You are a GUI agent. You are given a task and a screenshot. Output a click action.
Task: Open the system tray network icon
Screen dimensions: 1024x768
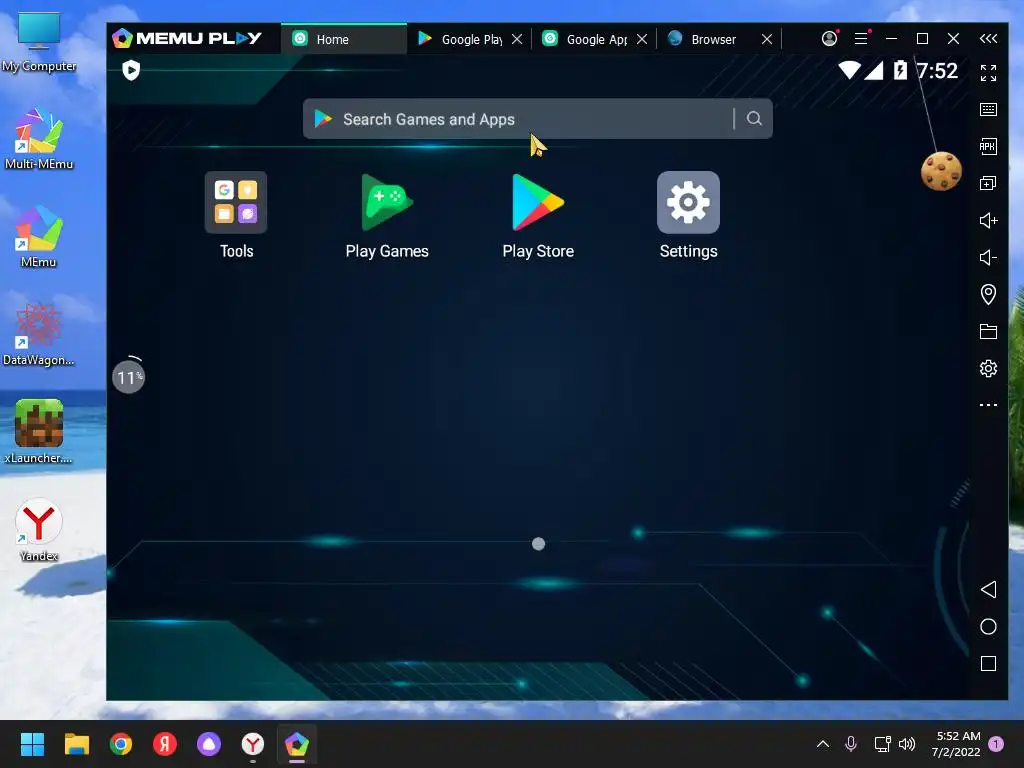pyautogui.click(x=882, y=744)
